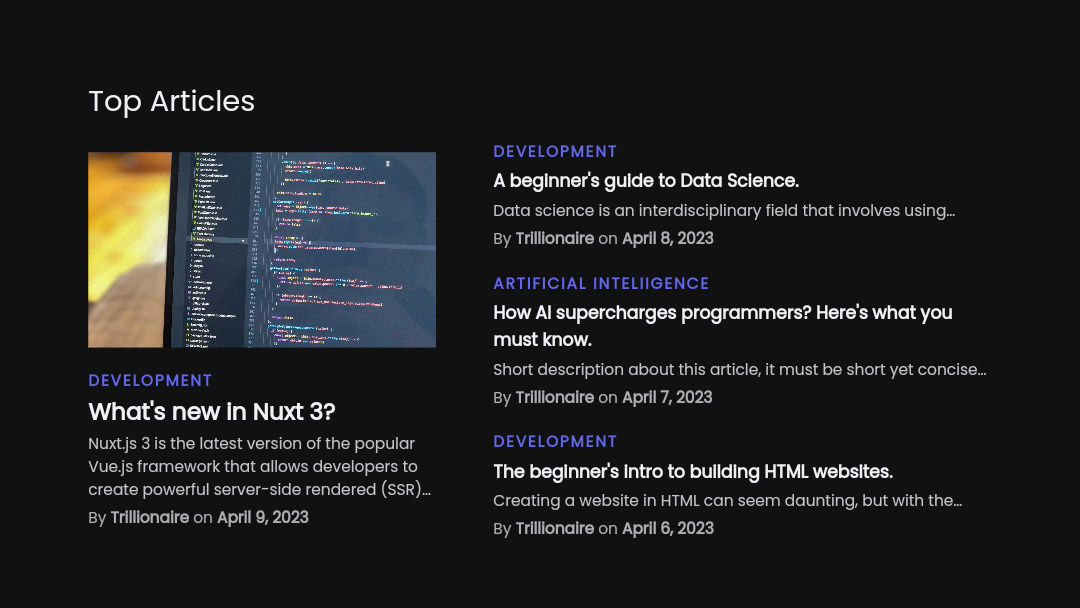The image size is (1080, 608).
Task: Select DEVELOPMENT category above the Data Science article
Action: [555, 152]
